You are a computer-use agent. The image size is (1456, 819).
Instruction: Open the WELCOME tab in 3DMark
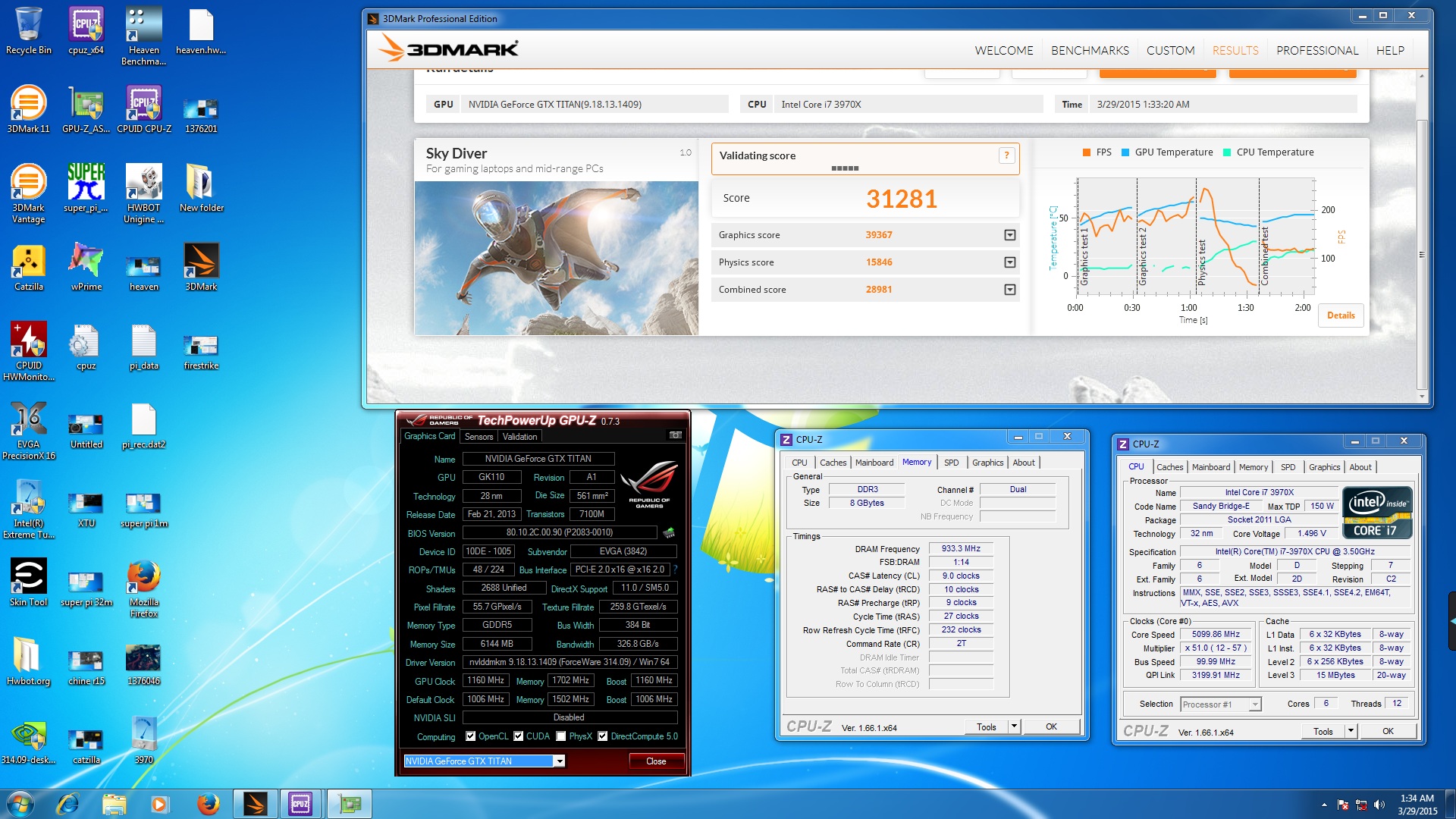tap(1004, 50)
